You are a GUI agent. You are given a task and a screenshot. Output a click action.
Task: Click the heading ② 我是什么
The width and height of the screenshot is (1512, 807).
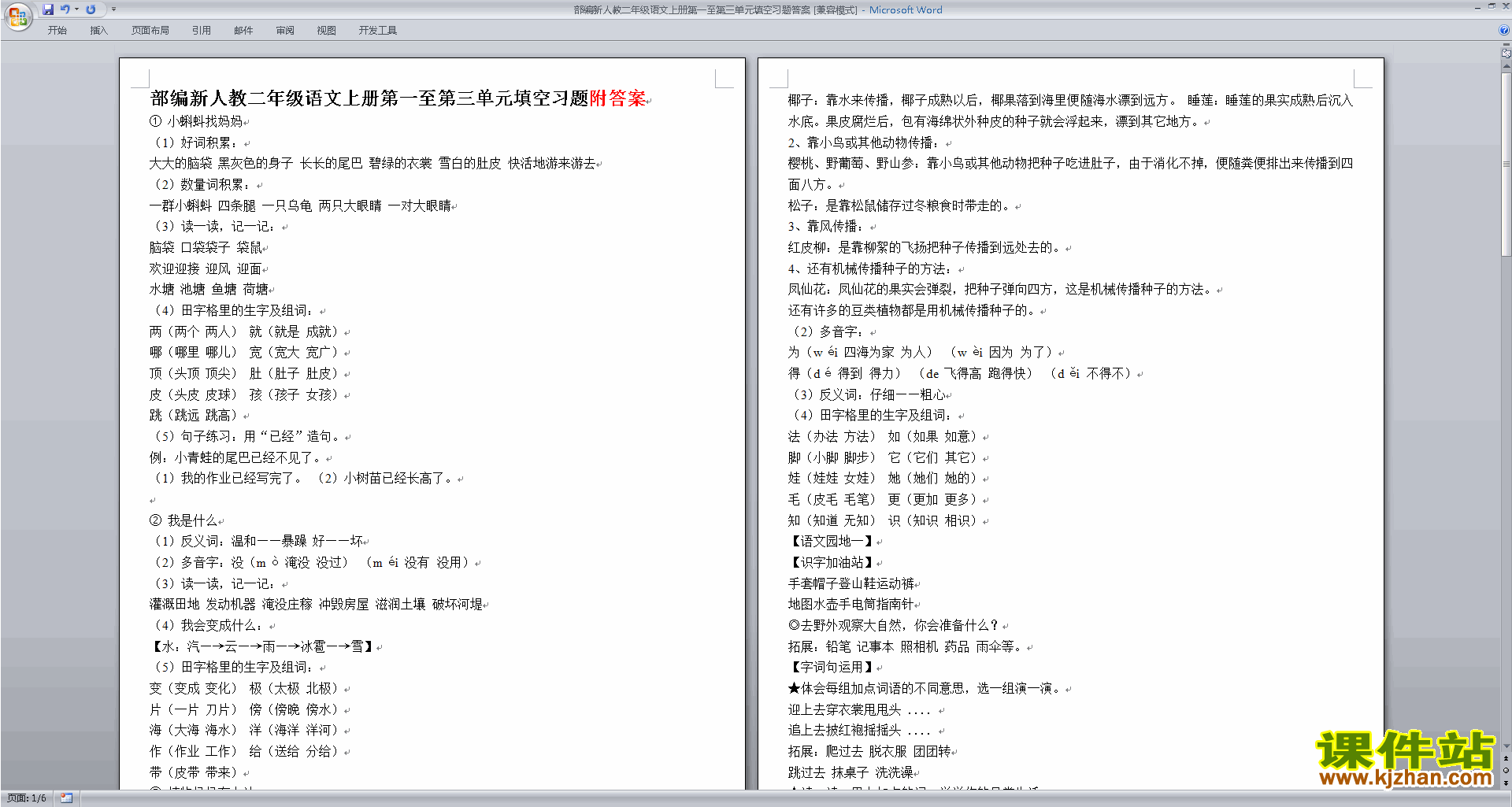click(x=183, y=520)
